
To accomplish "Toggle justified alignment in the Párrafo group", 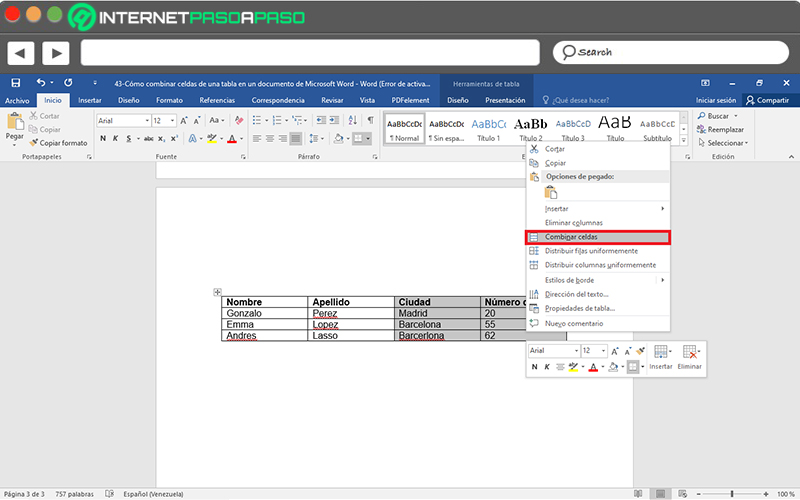I will point(295,138).
